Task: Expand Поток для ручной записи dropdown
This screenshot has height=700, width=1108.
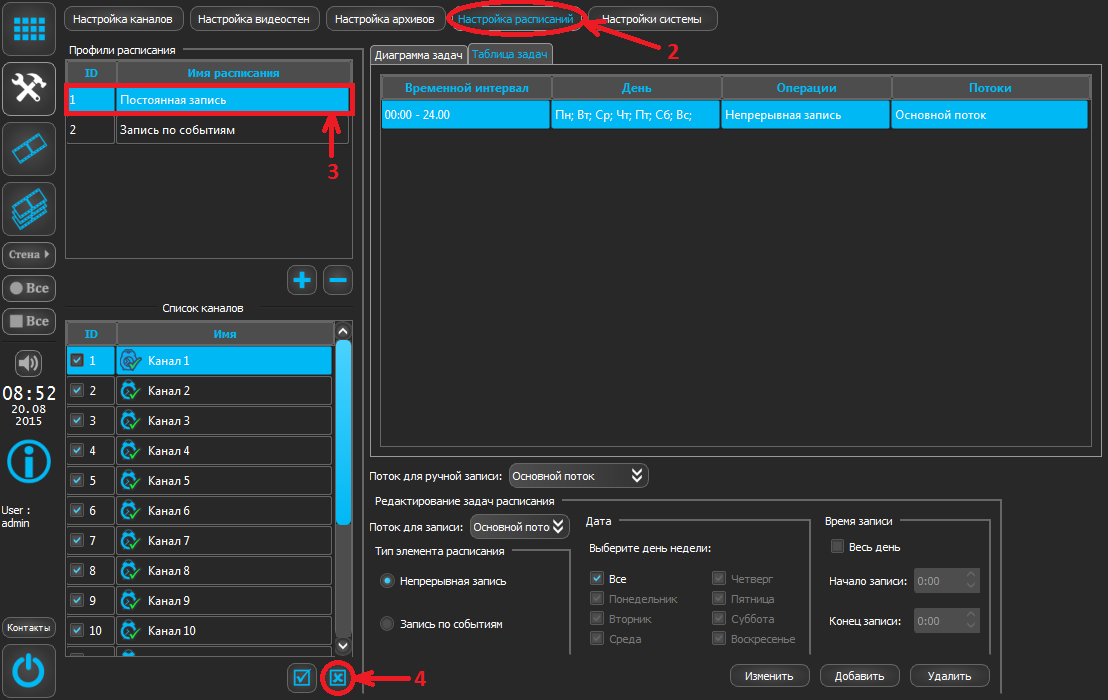Action: click(x=579, y=476)
